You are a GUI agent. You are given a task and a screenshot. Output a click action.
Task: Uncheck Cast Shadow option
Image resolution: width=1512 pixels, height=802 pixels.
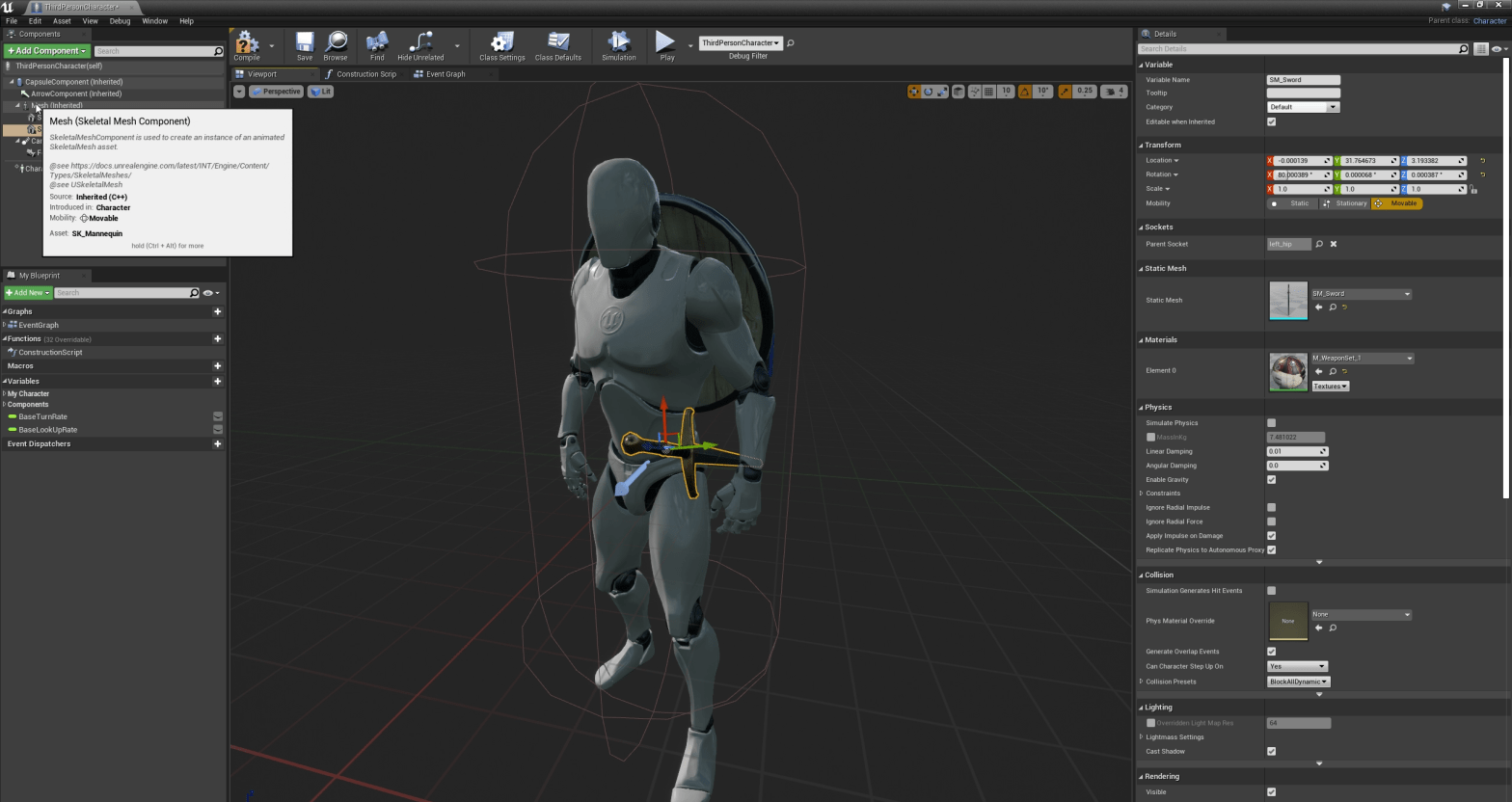1271,752
